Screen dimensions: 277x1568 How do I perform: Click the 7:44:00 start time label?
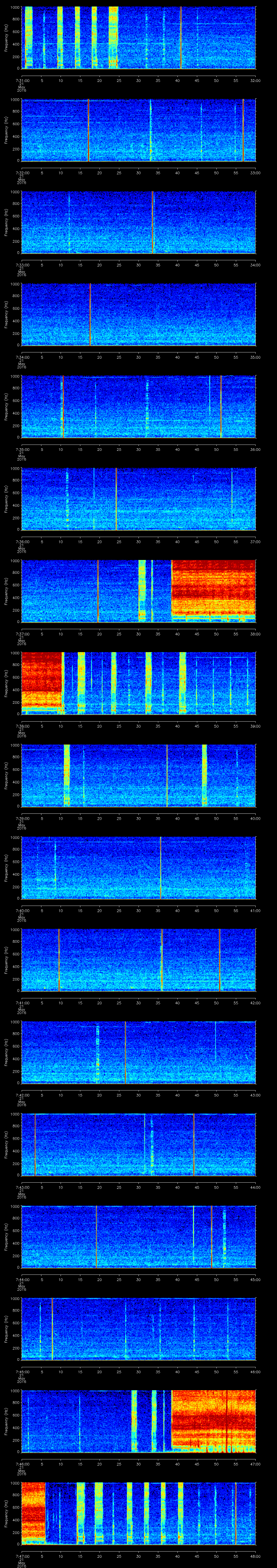(x=22, y=1279)
